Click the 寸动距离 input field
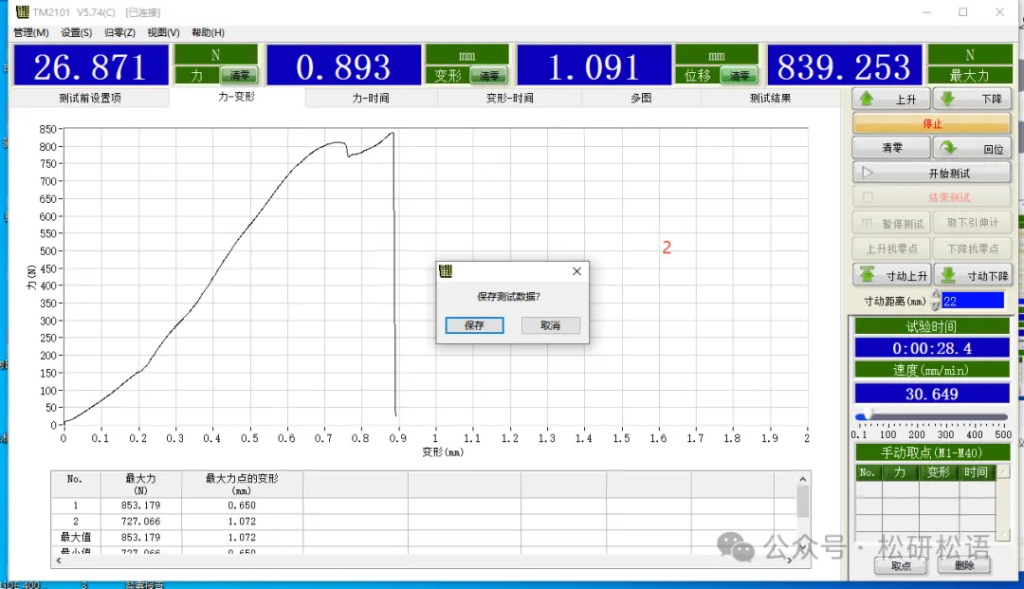This screenshot has height=589, width=1024. [x=972, y=300]
